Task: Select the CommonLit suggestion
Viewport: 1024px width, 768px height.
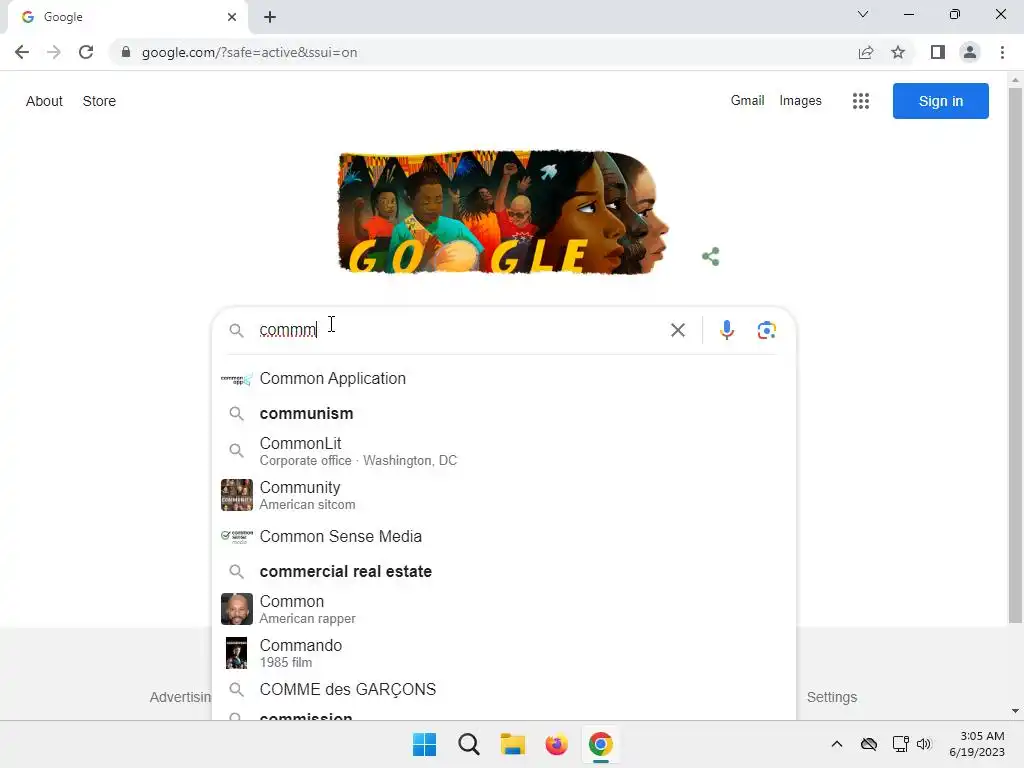Action: (x=504, y=451)
